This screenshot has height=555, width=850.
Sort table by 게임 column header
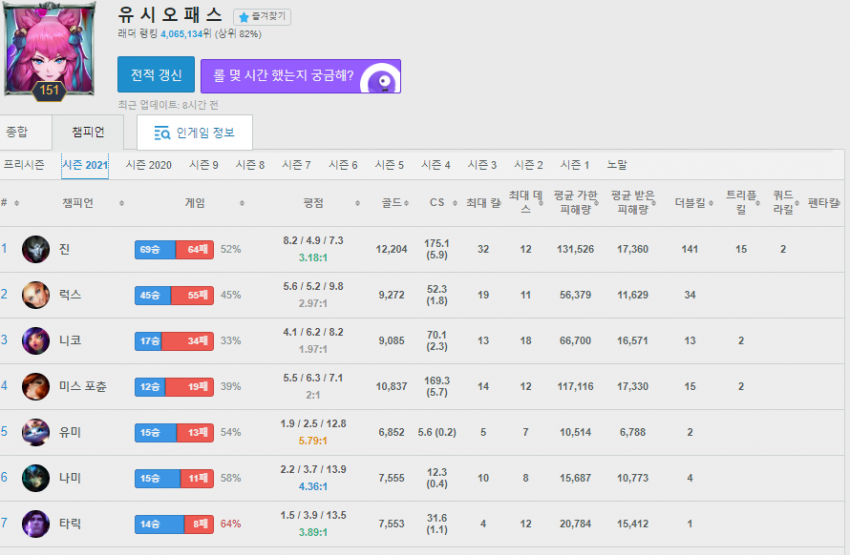195,203
